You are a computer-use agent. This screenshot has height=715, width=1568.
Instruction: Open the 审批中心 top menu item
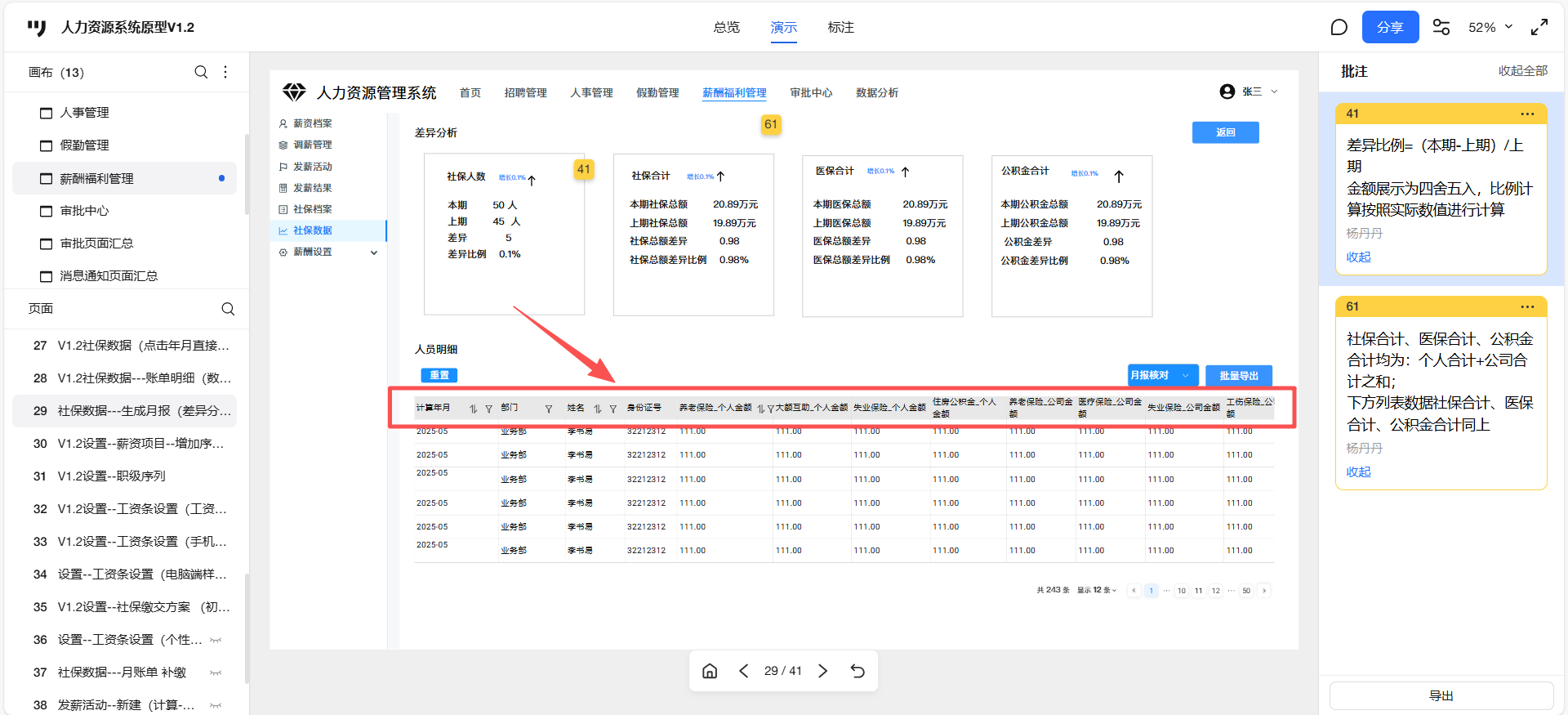811,93
